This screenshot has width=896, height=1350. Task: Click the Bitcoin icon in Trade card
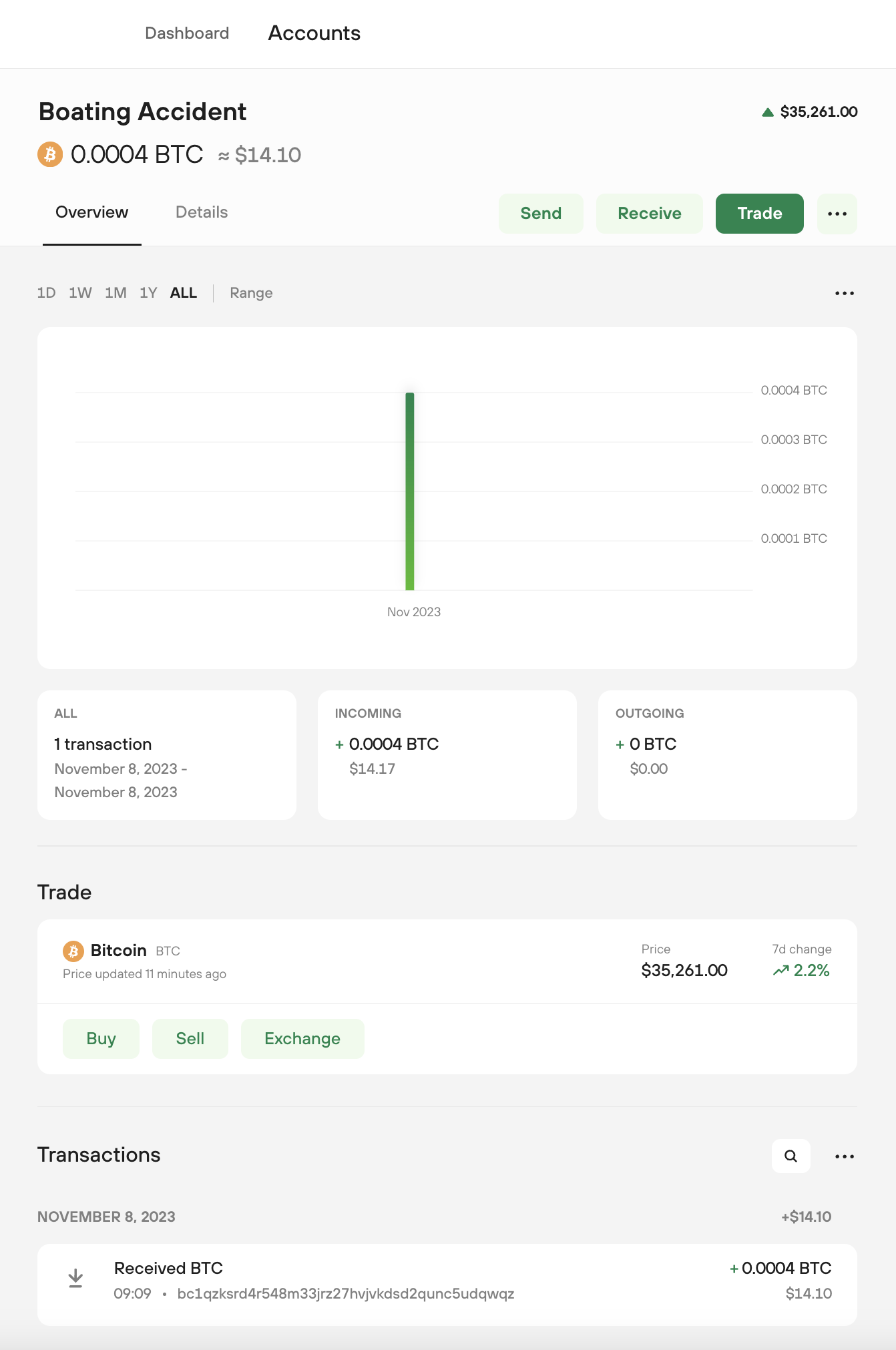[73, 951]
